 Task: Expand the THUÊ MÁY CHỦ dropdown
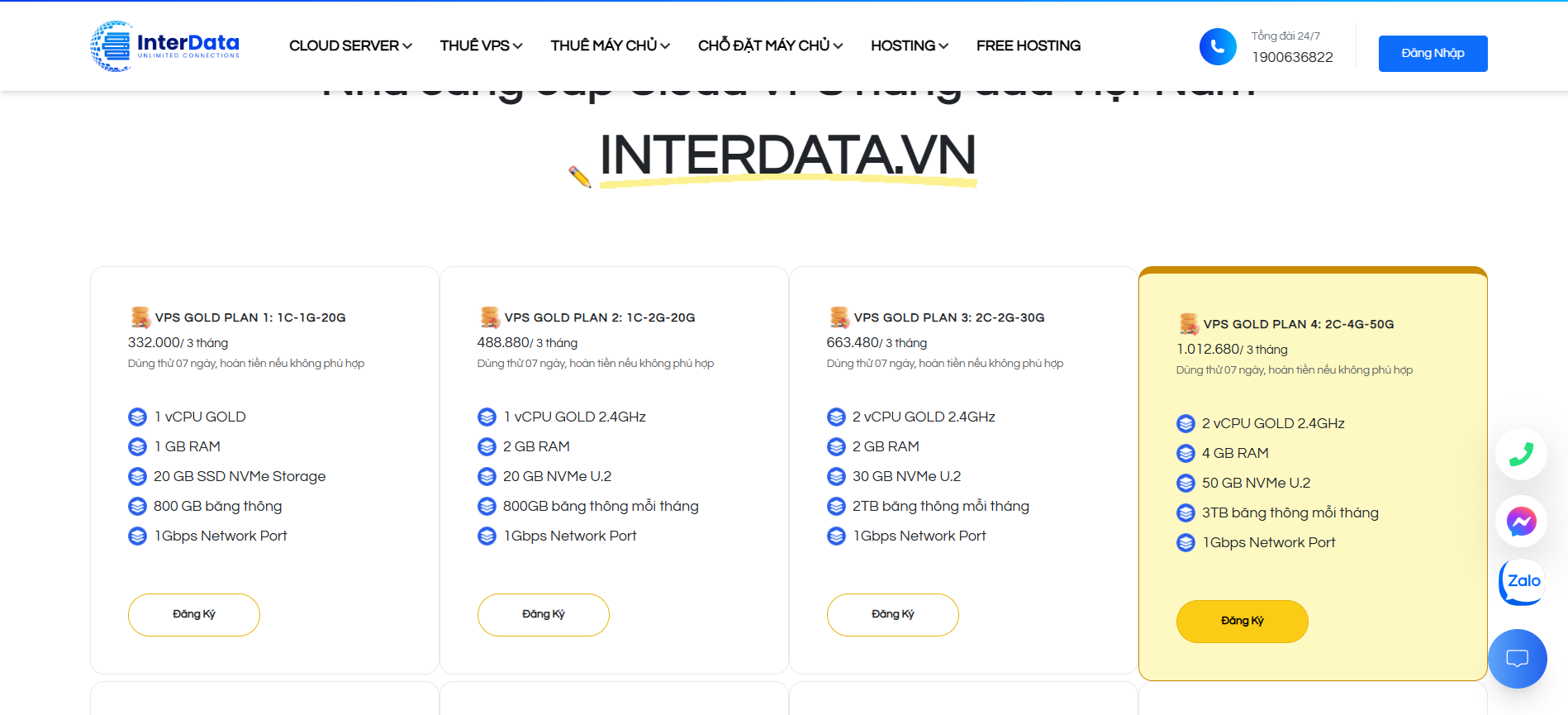[x=610, y=45]
